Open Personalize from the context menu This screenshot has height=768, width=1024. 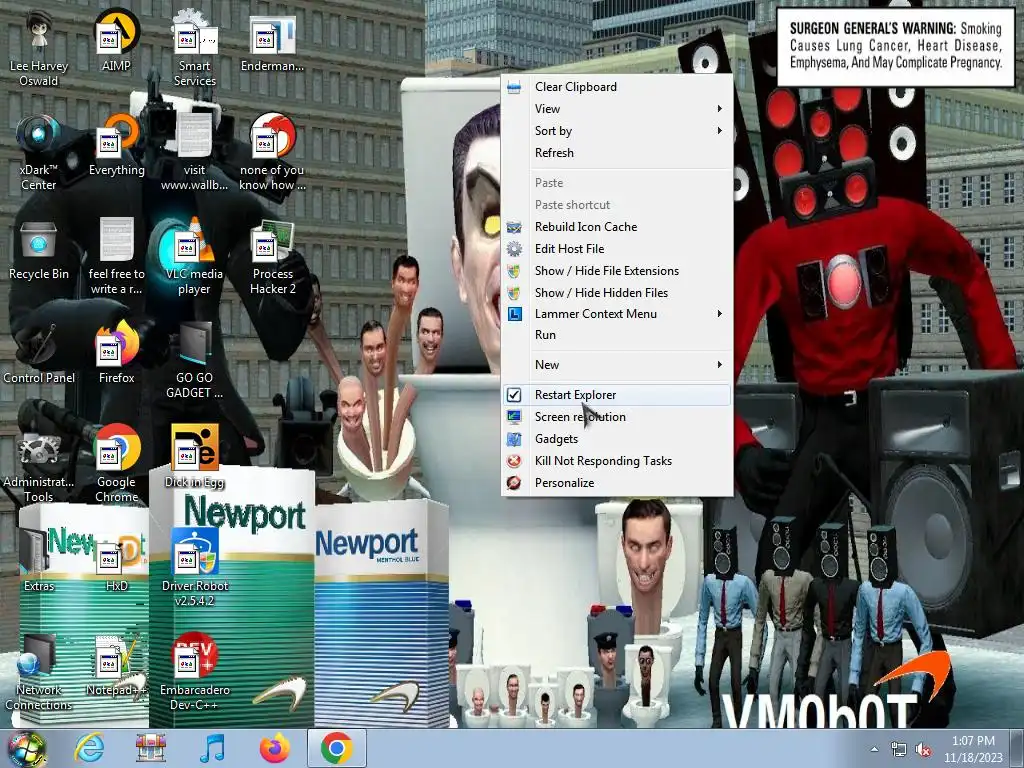pos(616,483)
